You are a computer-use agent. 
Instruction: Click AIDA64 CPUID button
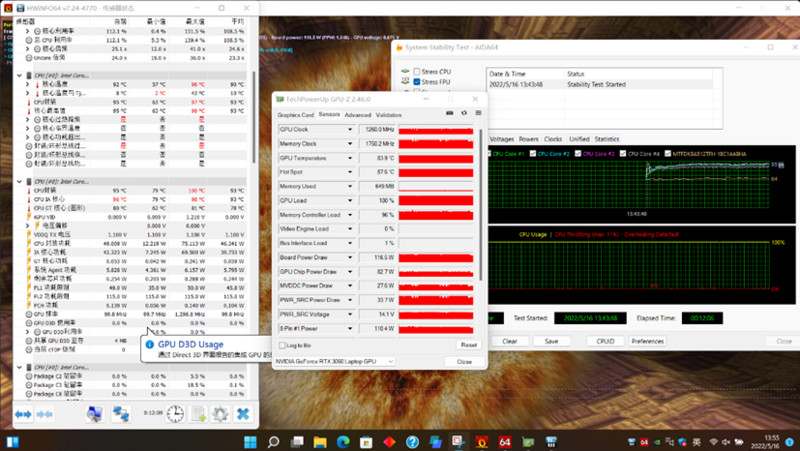[x=606, y=341]
